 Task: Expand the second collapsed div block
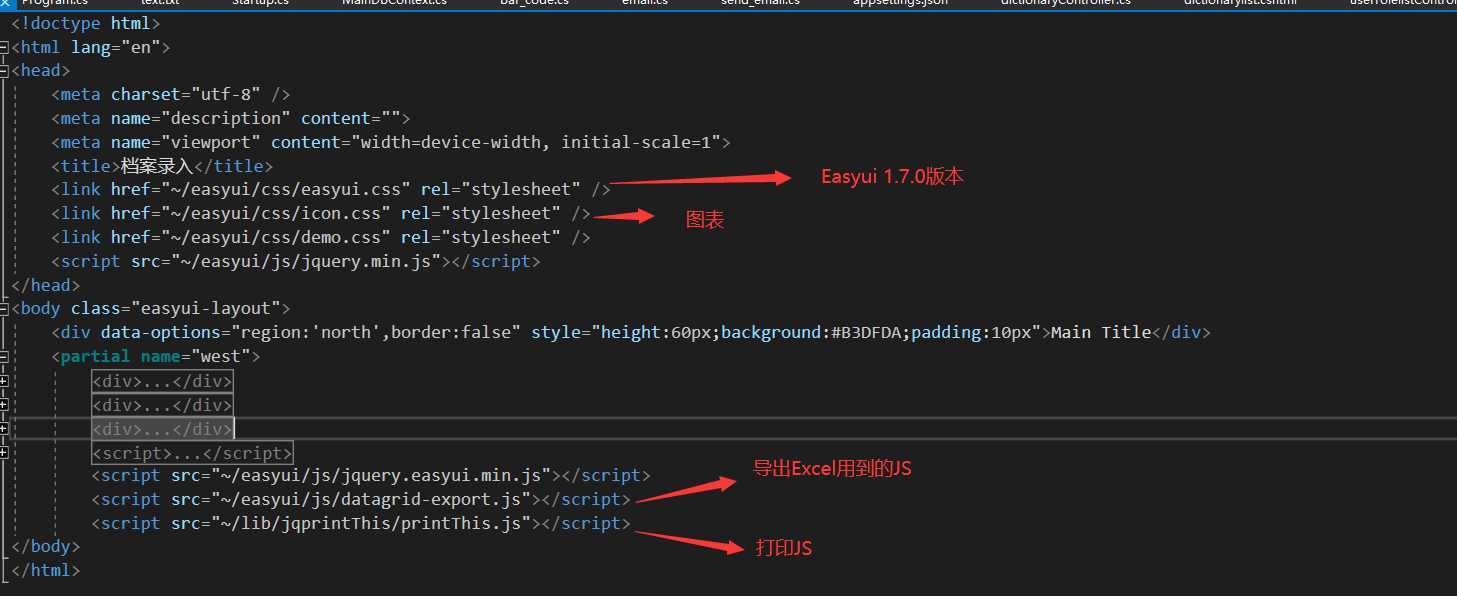click(x=4, y=405)
